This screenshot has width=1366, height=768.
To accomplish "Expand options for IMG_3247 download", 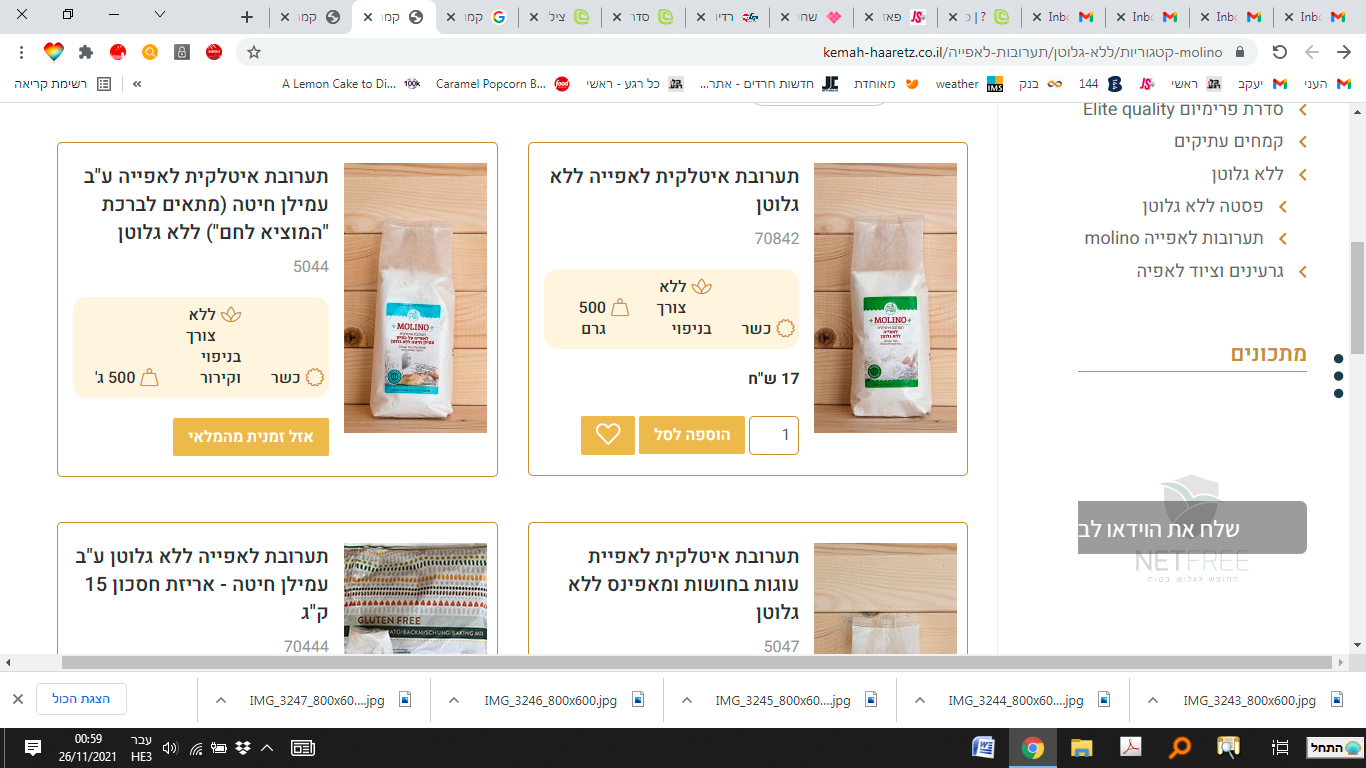I will [222, 700].
